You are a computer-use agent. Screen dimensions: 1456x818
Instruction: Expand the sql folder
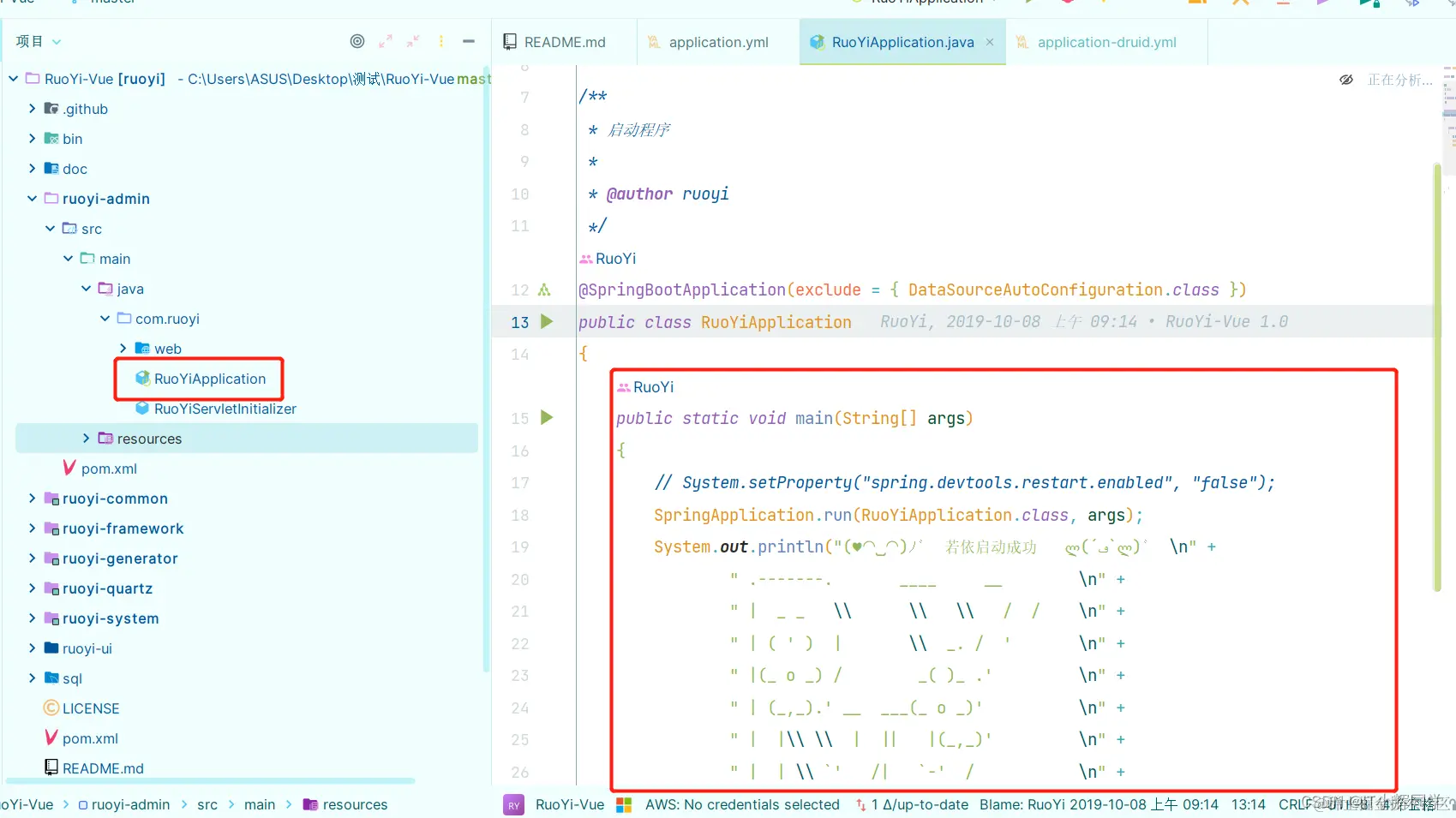[x=32, y=678]
